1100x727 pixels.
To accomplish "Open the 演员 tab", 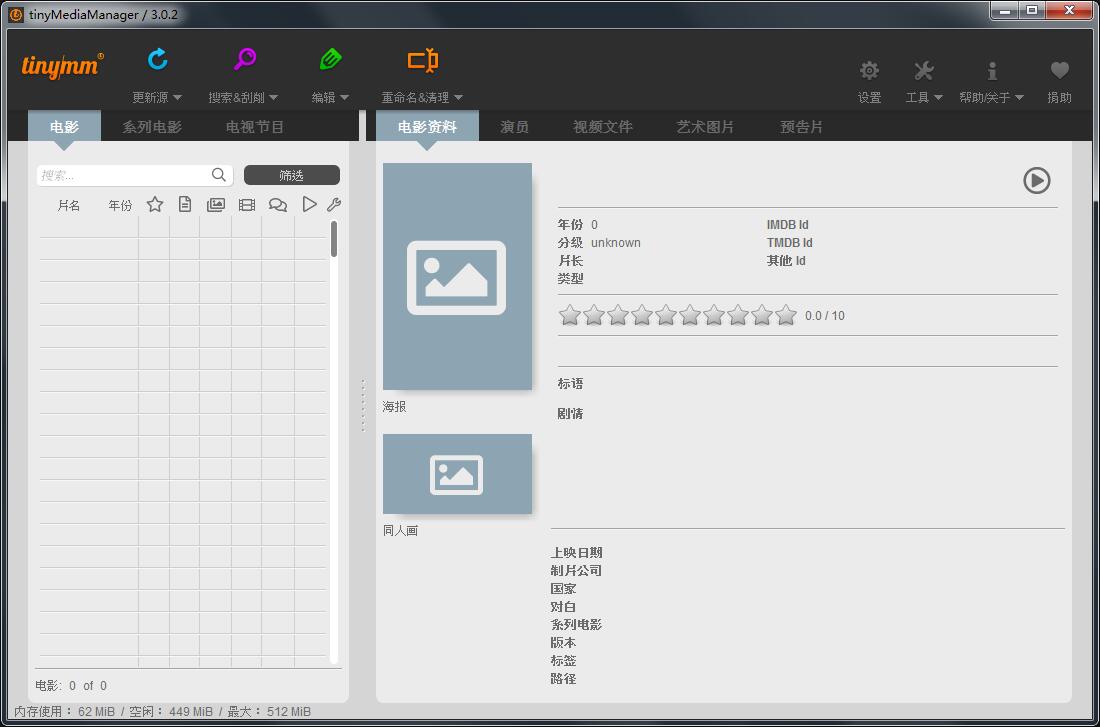I will (x=514, y=127).
